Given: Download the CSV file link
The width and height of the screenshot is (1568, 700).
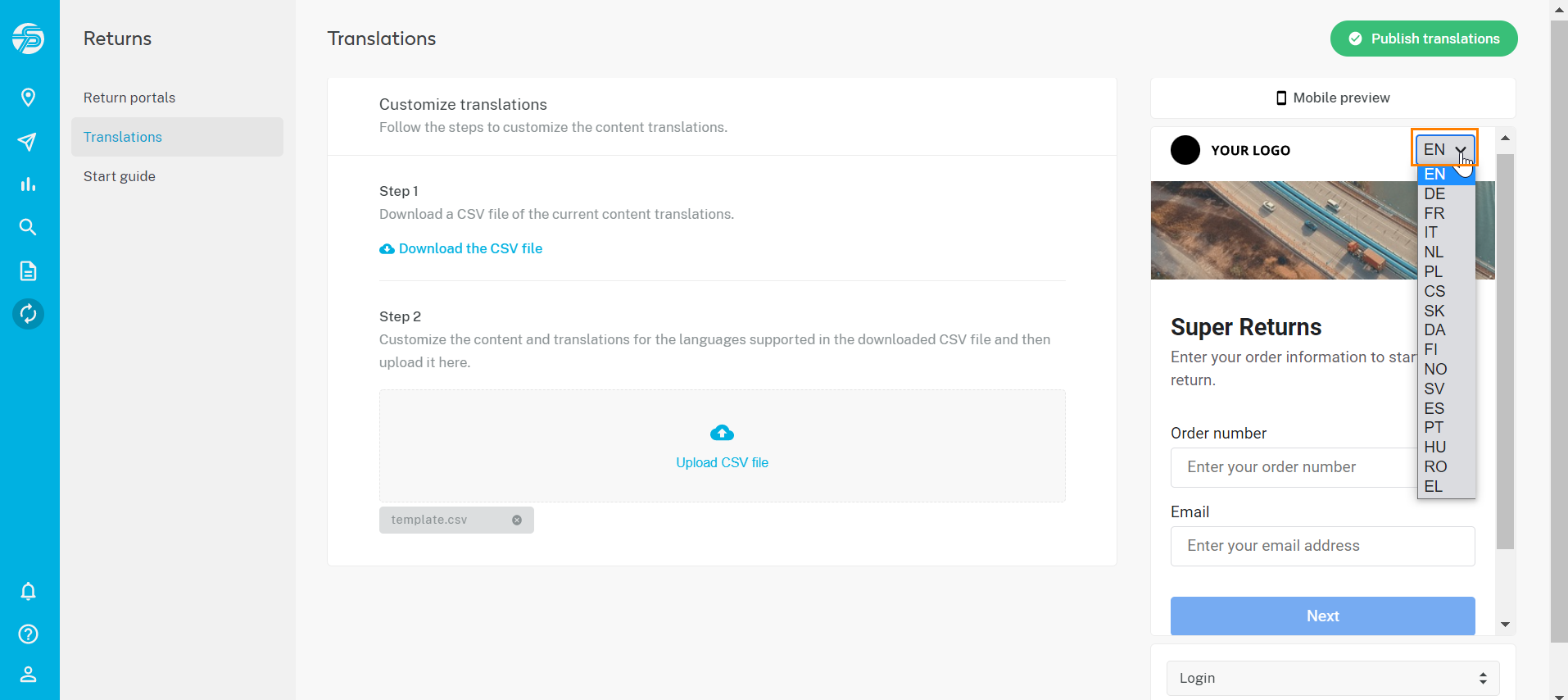Looking at the screenshot, I should 470,248.
